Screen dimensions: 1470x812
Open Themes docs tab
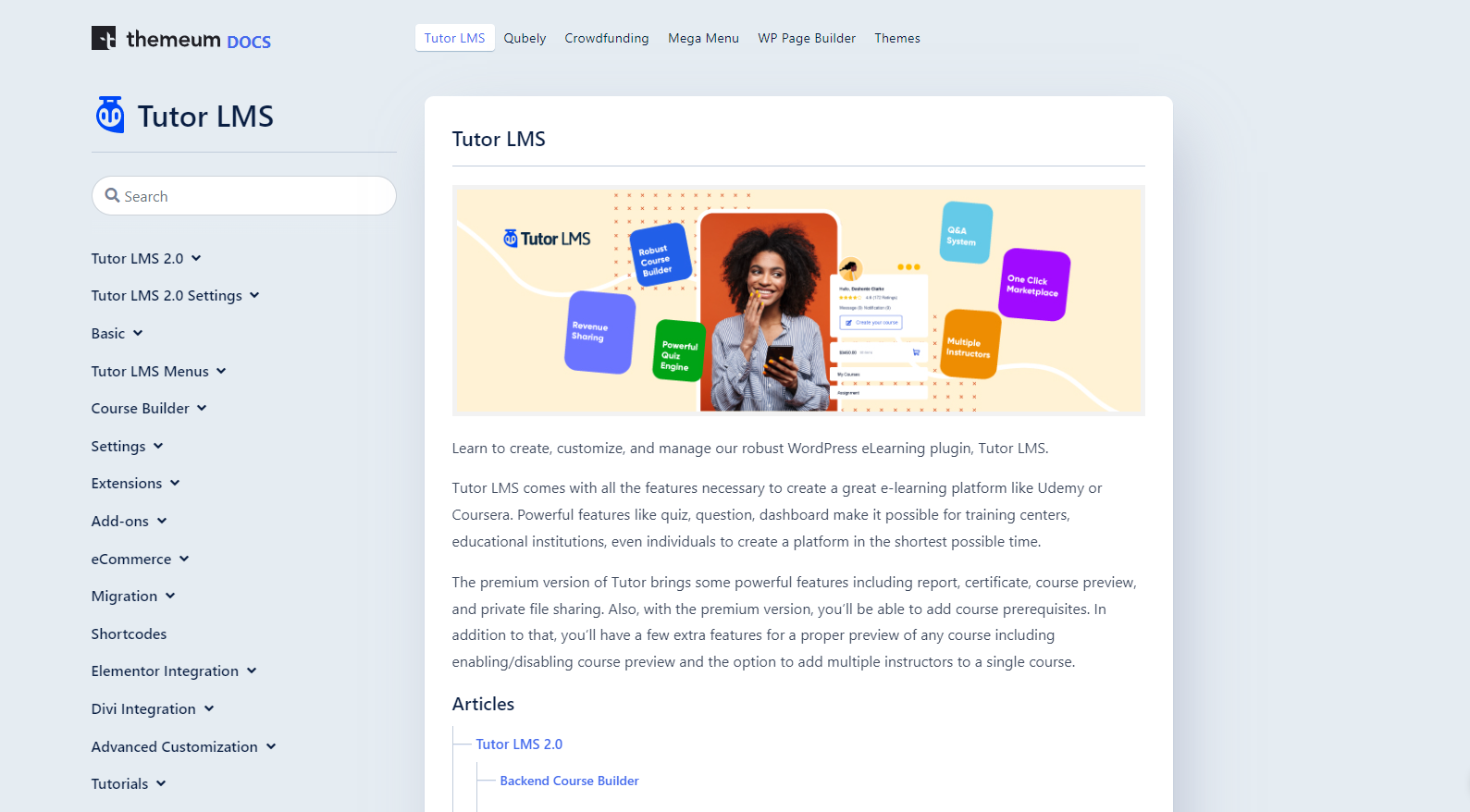tap(897, 38)
